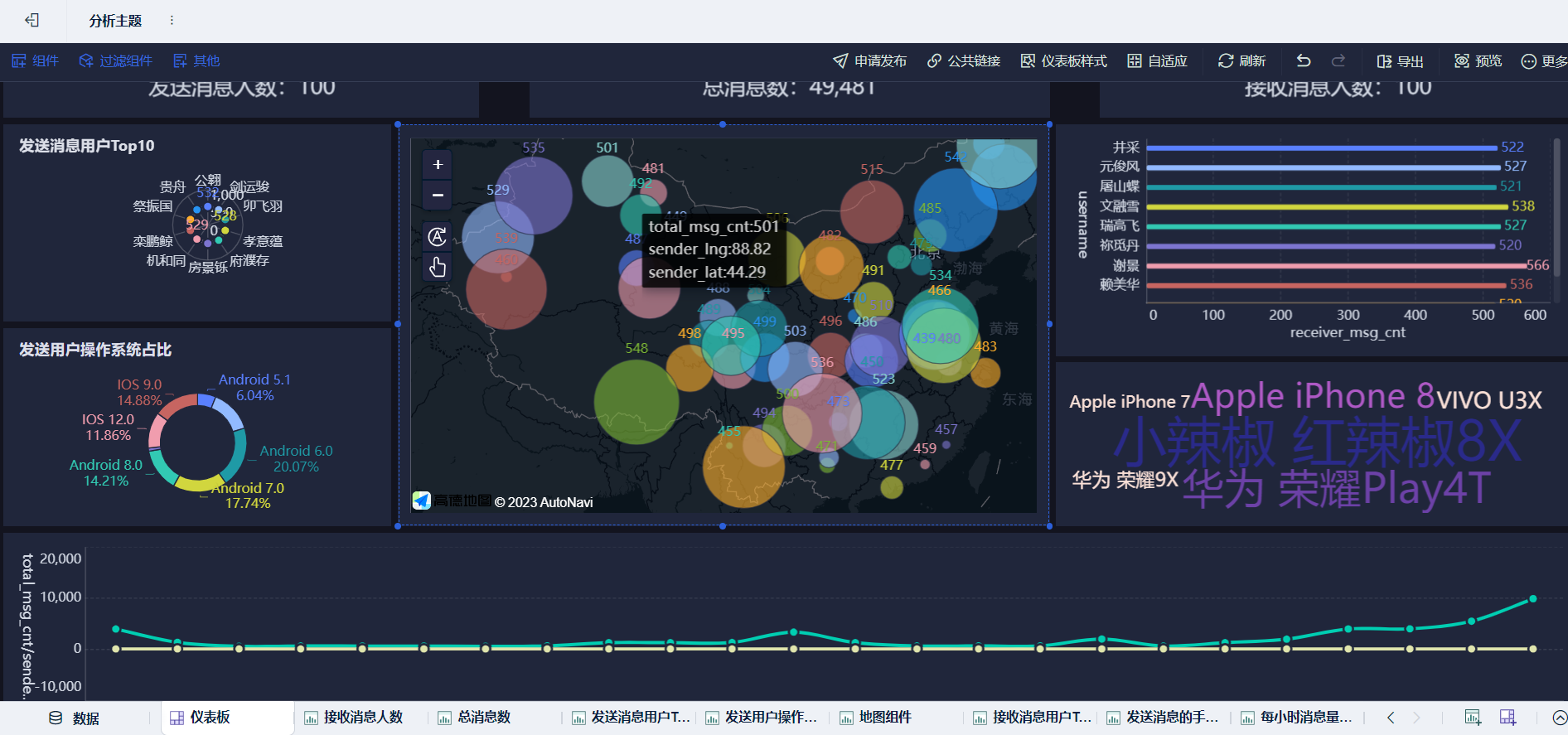Zoom in on the map
The image size is (1568, 735).
tap(438, 165)
